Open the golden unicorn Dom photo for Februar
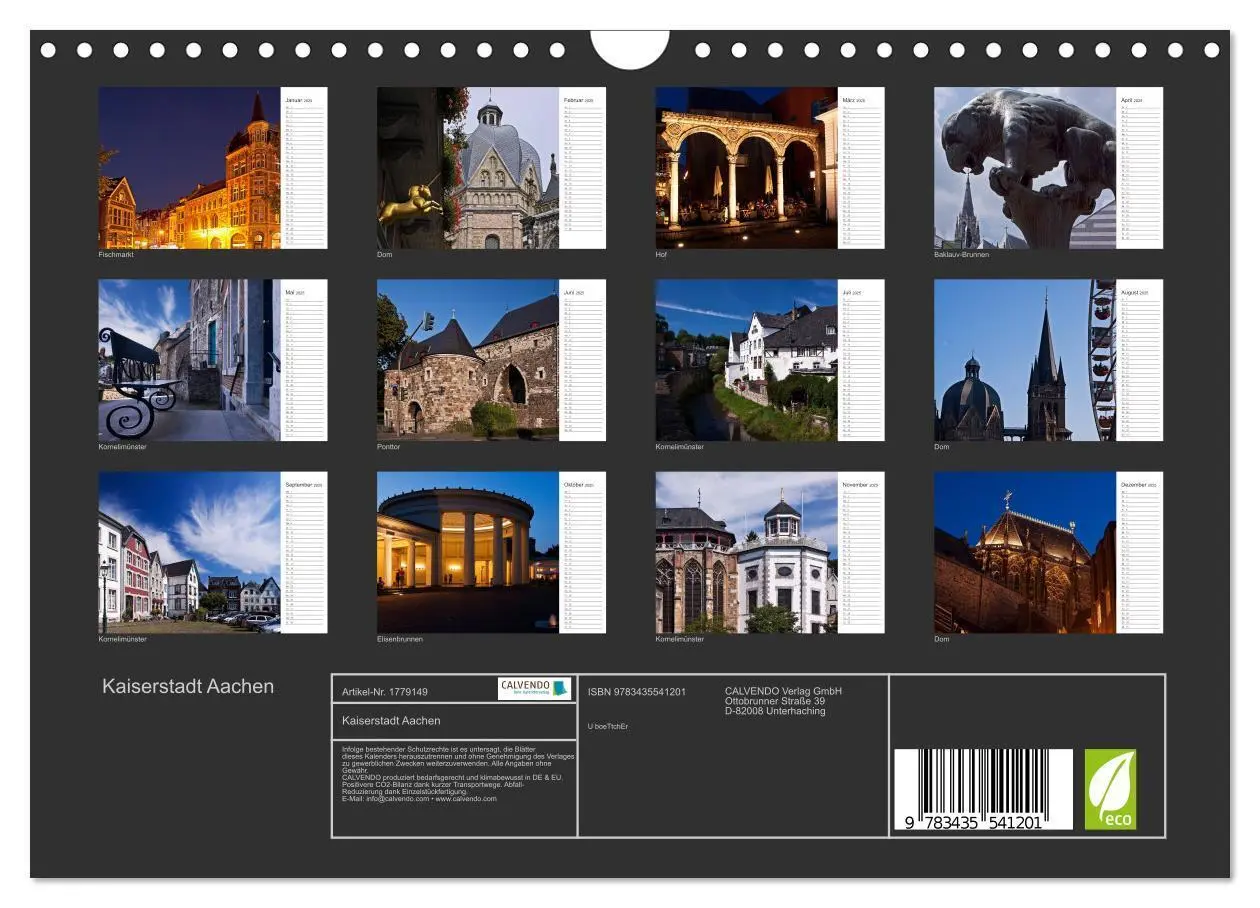 pyautogui.click(x=468, y=168)
